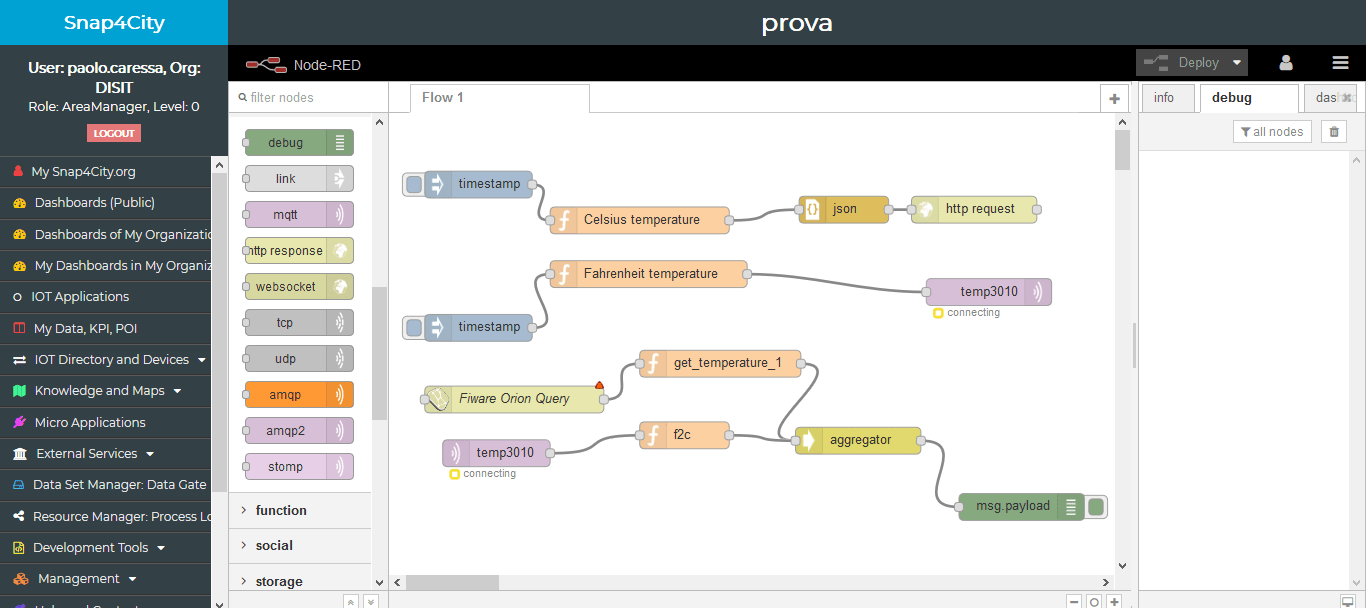Add a new flow with the plus button

(x=1113, y=98)
